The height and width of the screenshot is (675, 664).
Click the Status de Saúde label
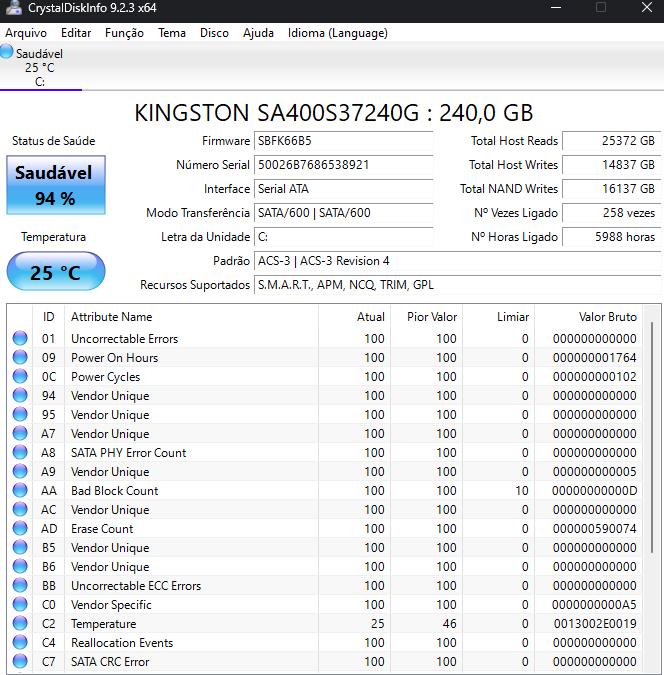pyautogui.click(x=53, y=141)
